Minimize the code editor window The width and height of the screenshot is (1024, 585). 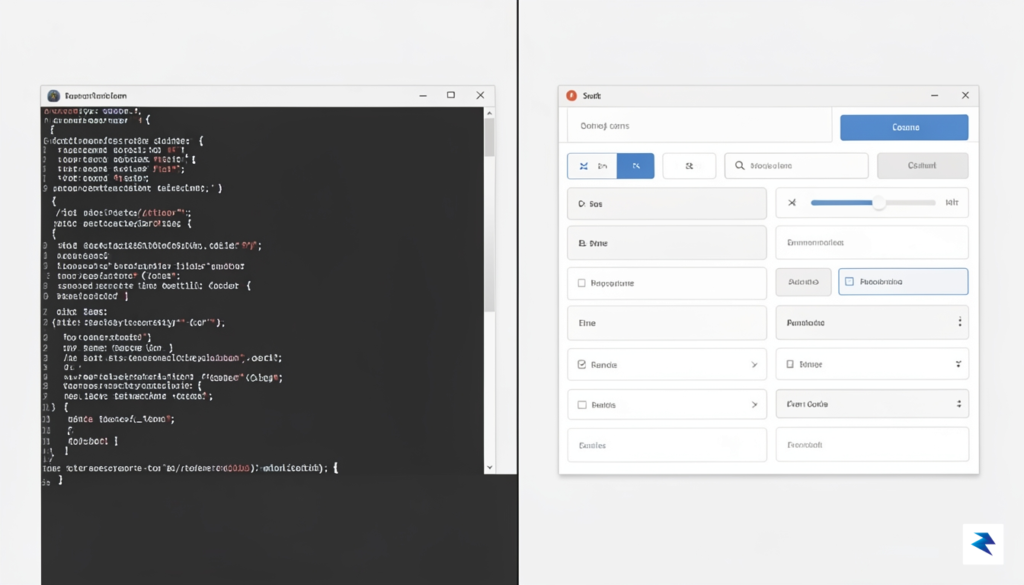pos(423,95)
